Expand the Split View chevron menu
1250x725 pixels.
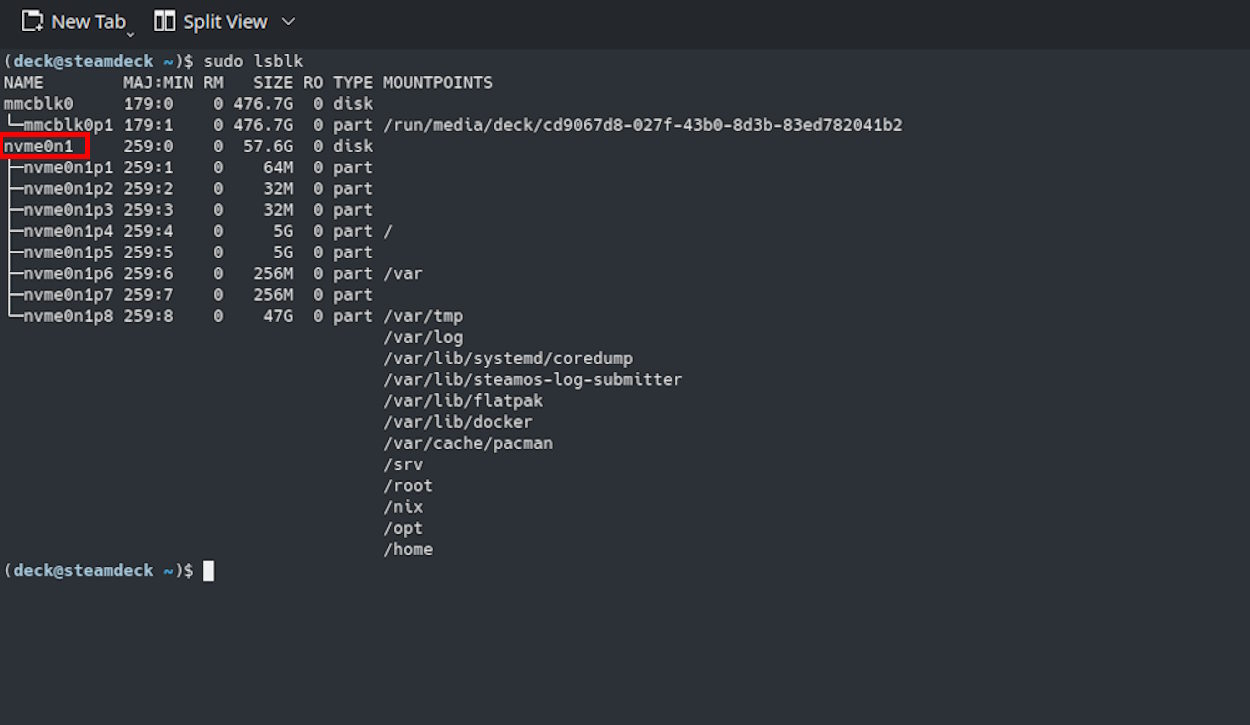(288, 21)
